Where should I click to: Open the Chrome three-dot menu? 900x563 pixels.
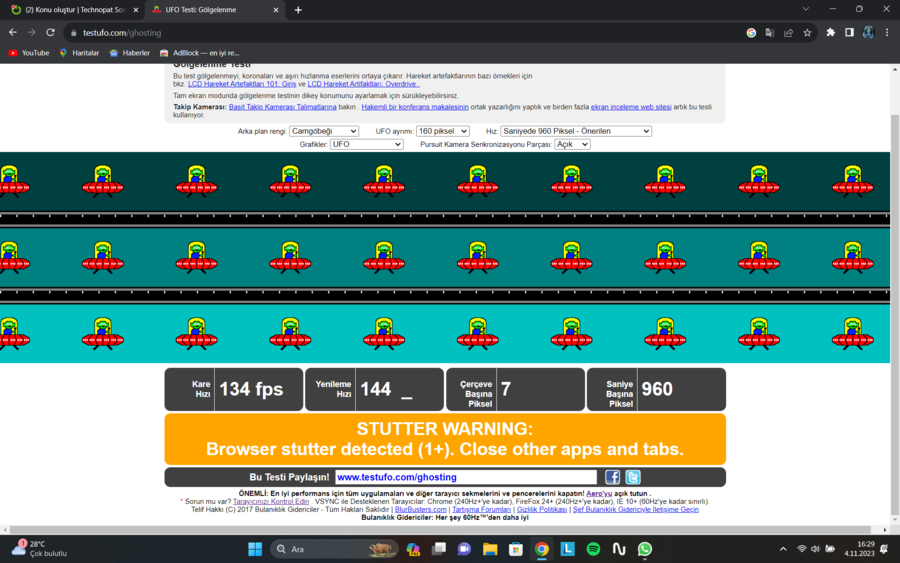coord(887,33)
